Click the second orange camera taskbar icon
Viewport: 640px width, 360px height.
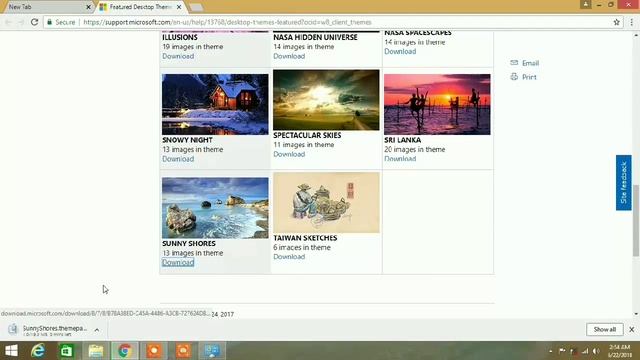(183, 351)
